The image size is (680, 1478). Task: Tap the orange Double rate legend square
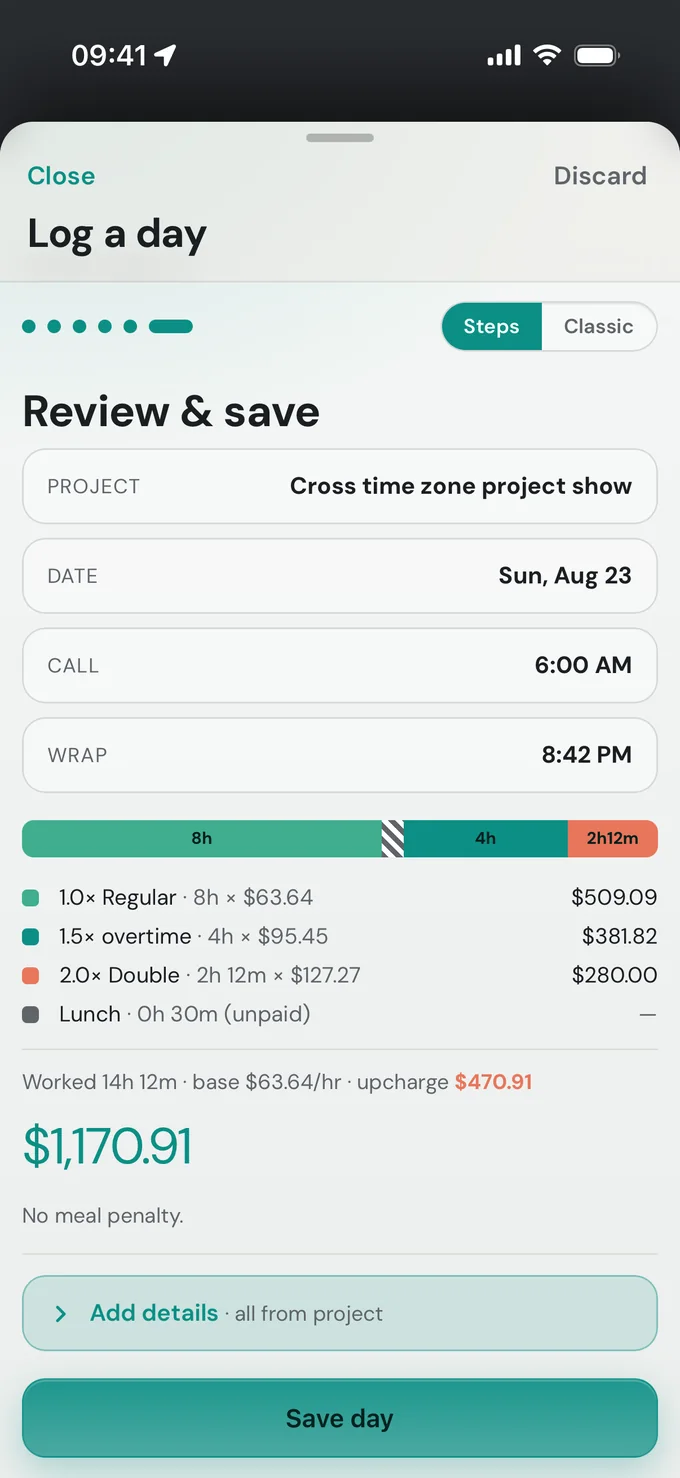(30, 976)
